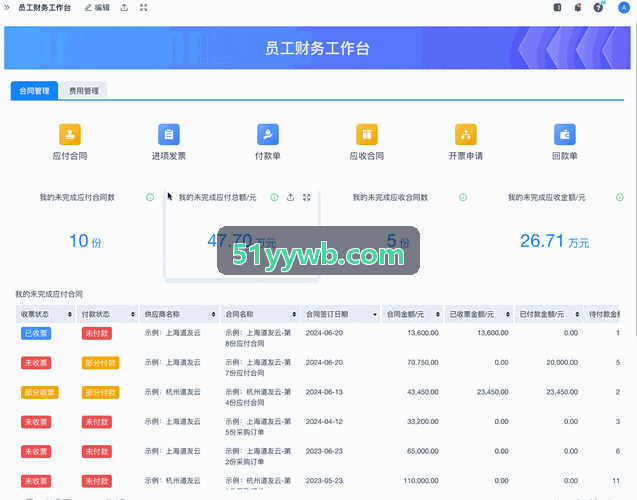Click the share icon in top toolbar
This screenshot has height=500, width=637.
(124, 8)
